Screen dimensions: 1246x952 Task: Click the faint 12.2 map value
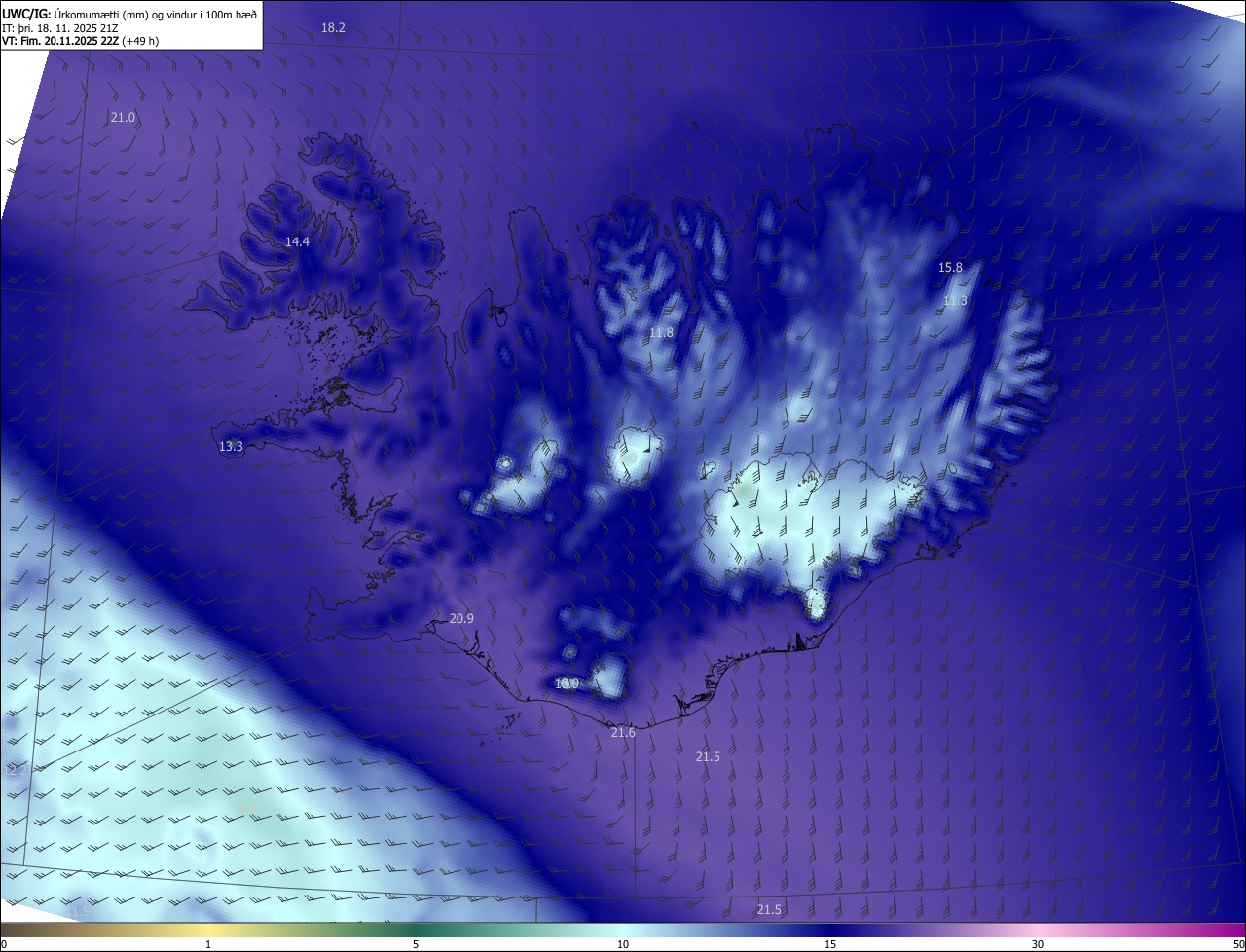pyautogui.click(x=17, y=770)
